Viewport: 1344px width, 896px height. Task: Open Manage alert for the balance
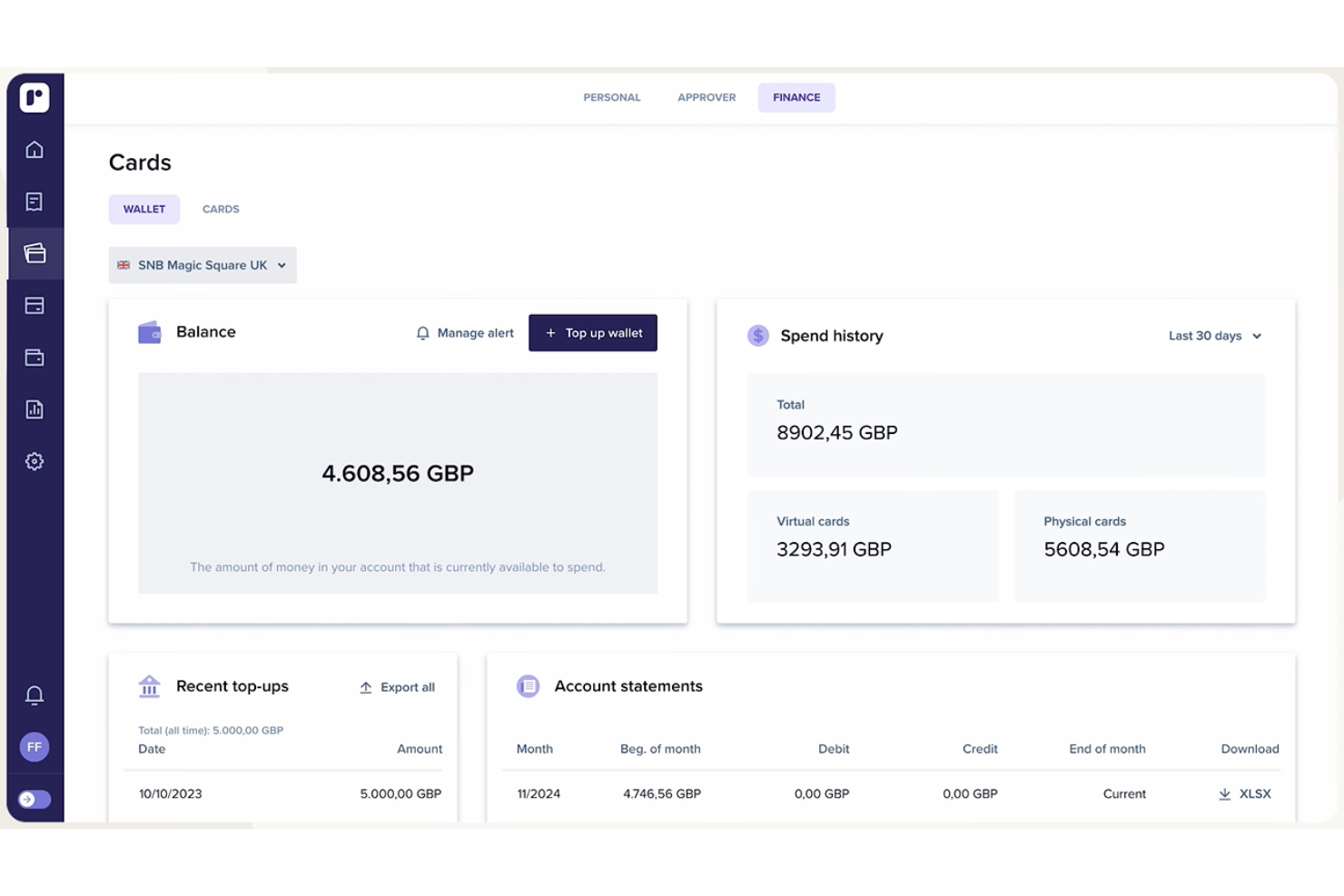[x=464, y=332]
